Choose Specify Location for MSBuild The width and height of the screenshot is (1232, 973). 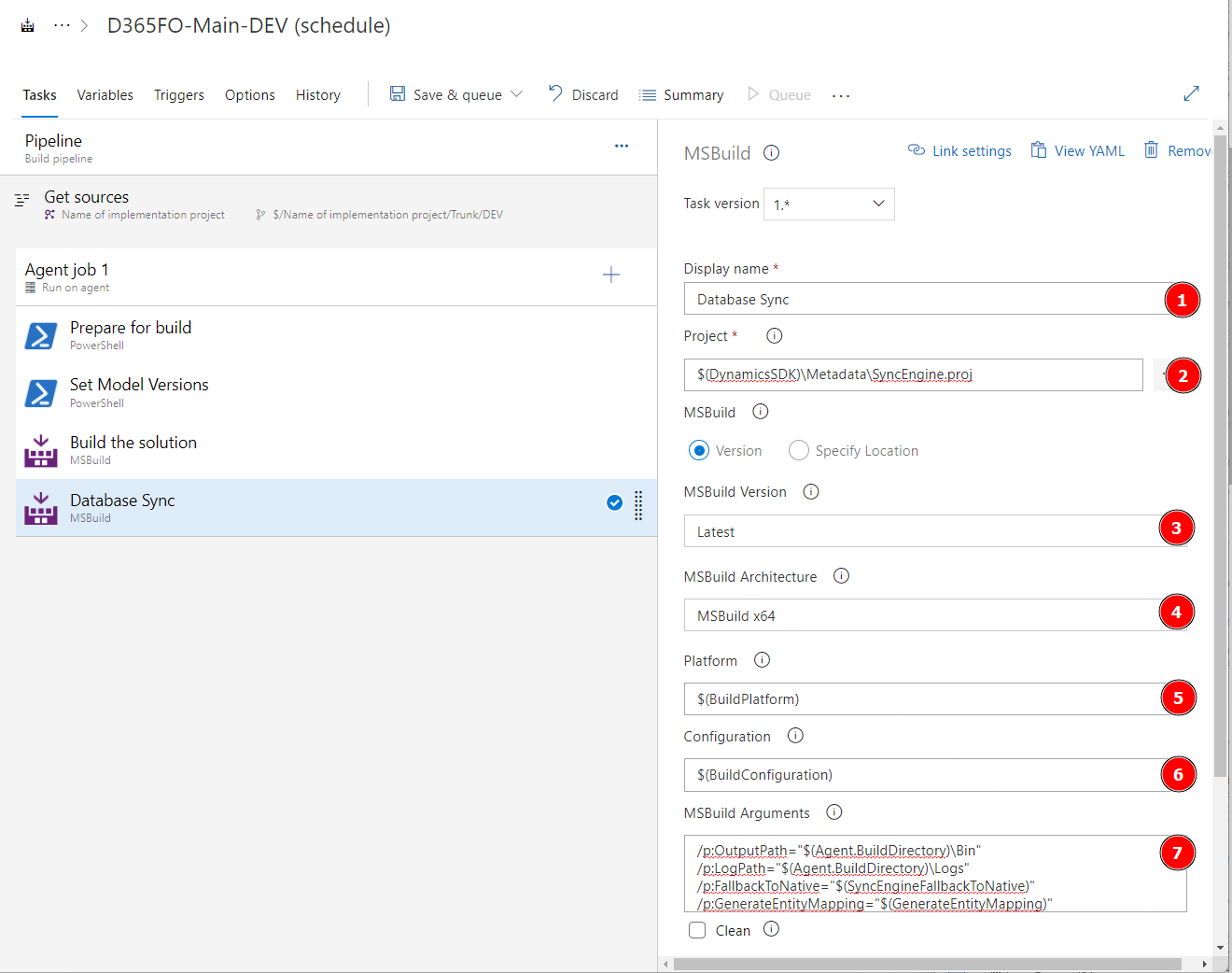point(799,450)
